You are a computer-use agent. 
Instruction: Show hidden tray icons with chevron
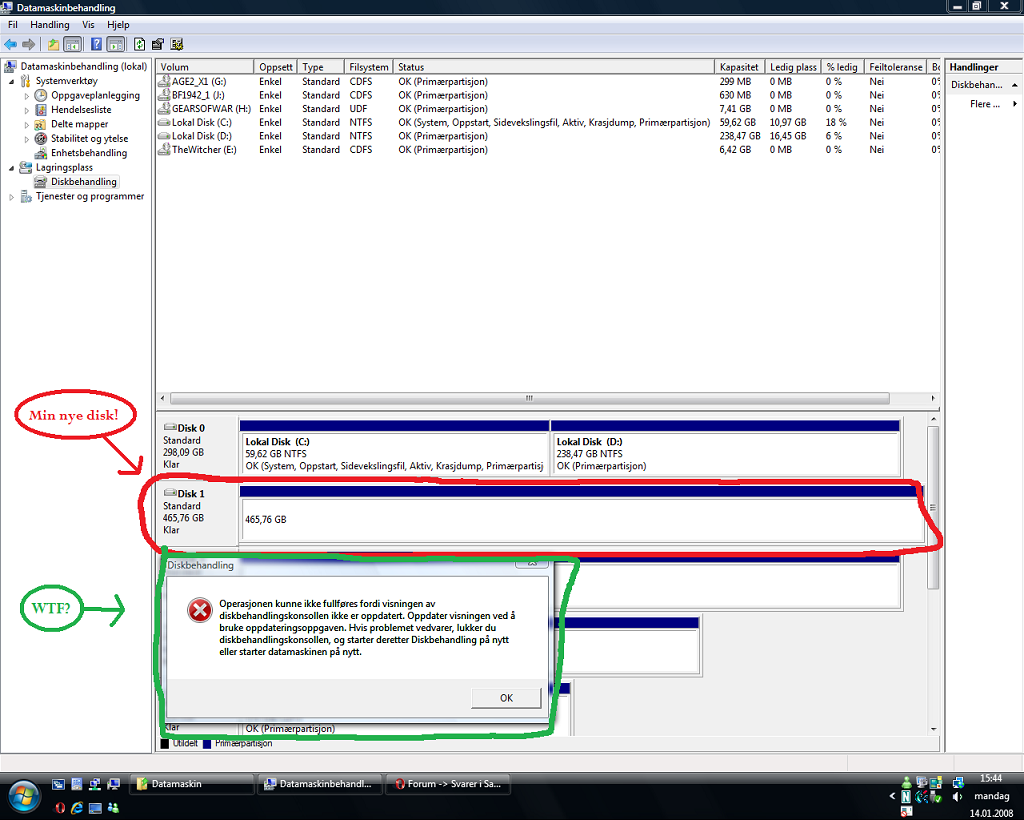pos(892,796)
